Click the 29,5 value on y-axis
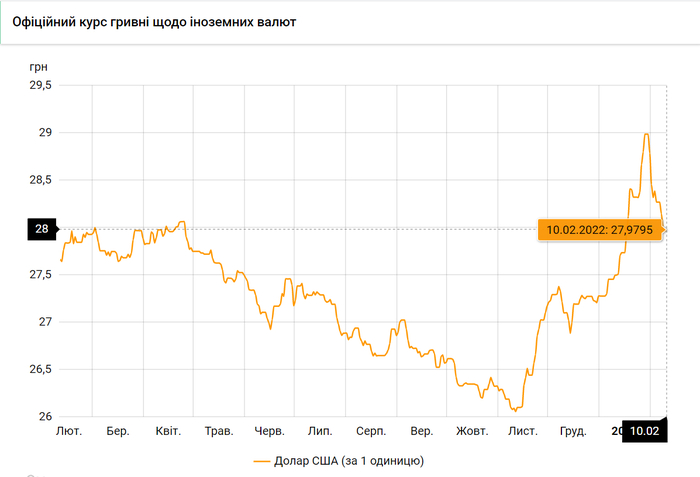 click(x=40, y=86)
